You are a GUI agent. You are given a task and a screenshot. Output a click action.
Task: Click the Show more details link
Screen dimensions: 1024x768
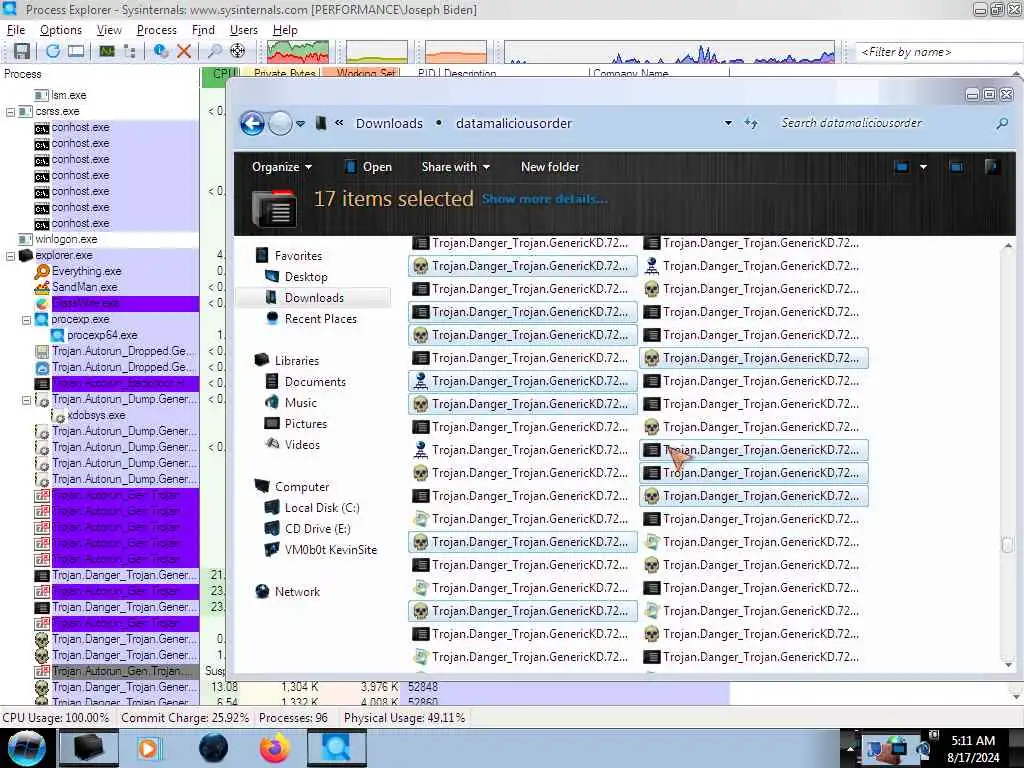point(545,199)
